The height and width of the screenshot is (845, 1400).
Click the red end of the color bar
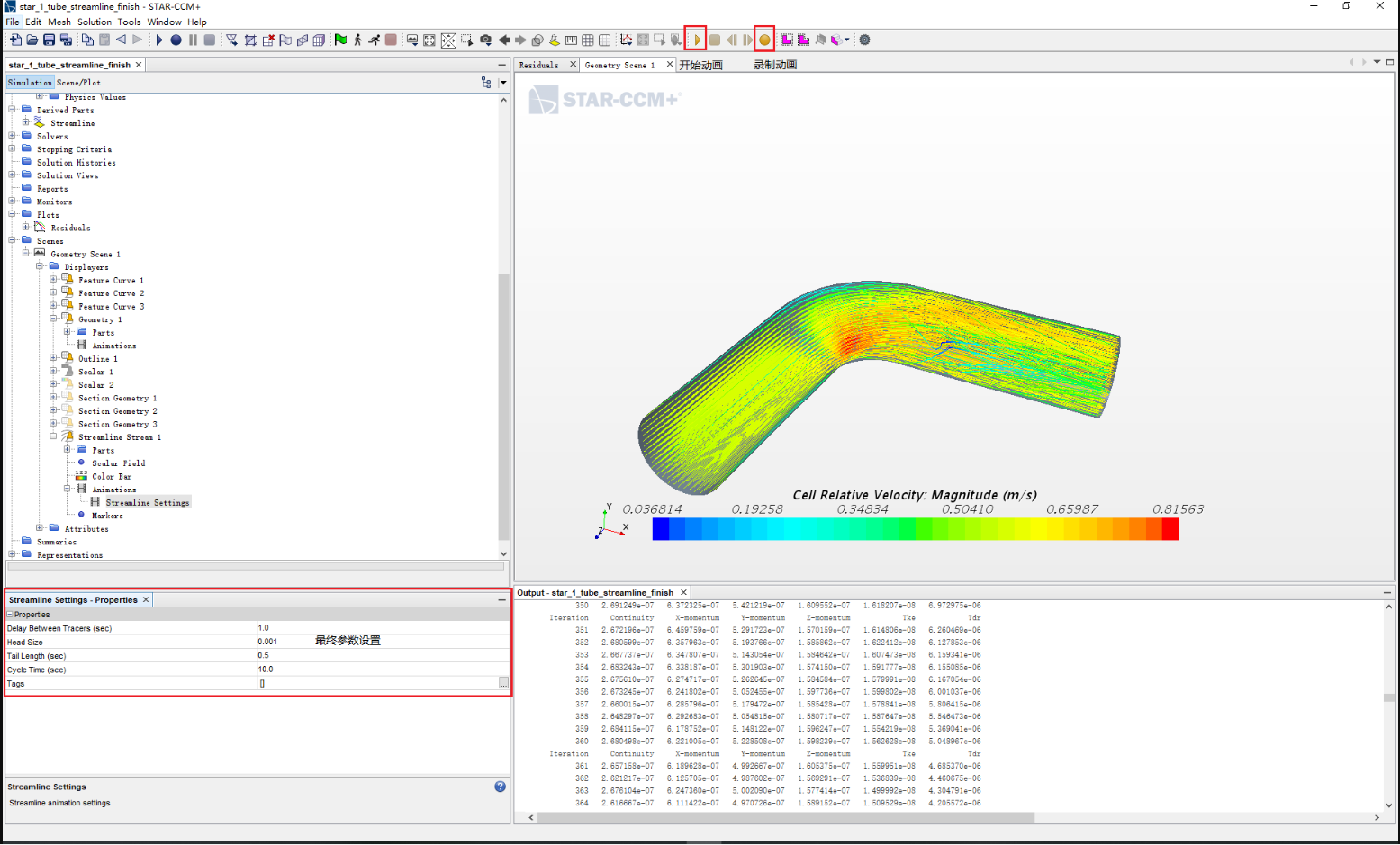click(x=1170, y=529)
